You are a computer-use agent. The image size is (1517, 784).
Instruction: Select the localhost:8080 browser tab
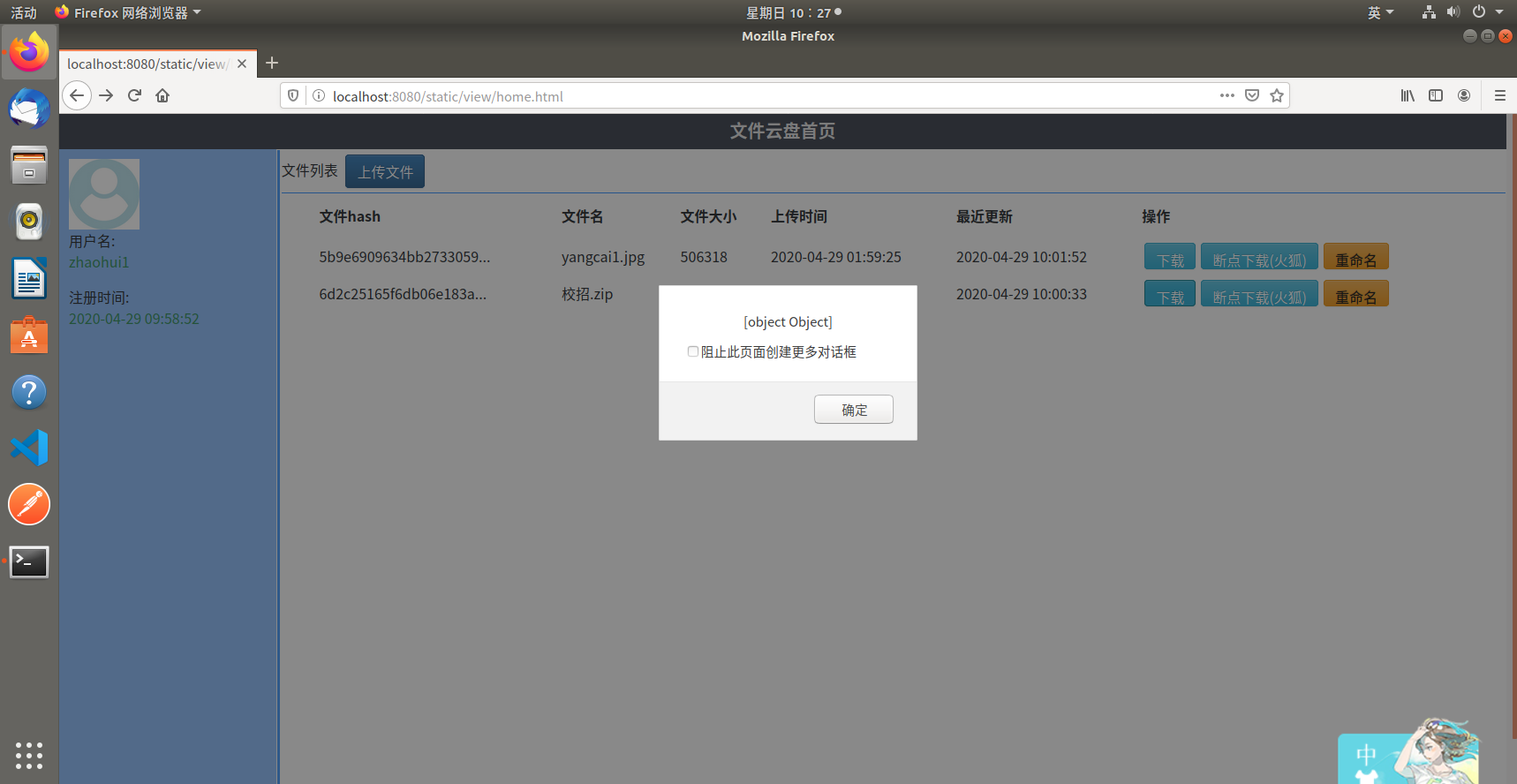(158, 64)
